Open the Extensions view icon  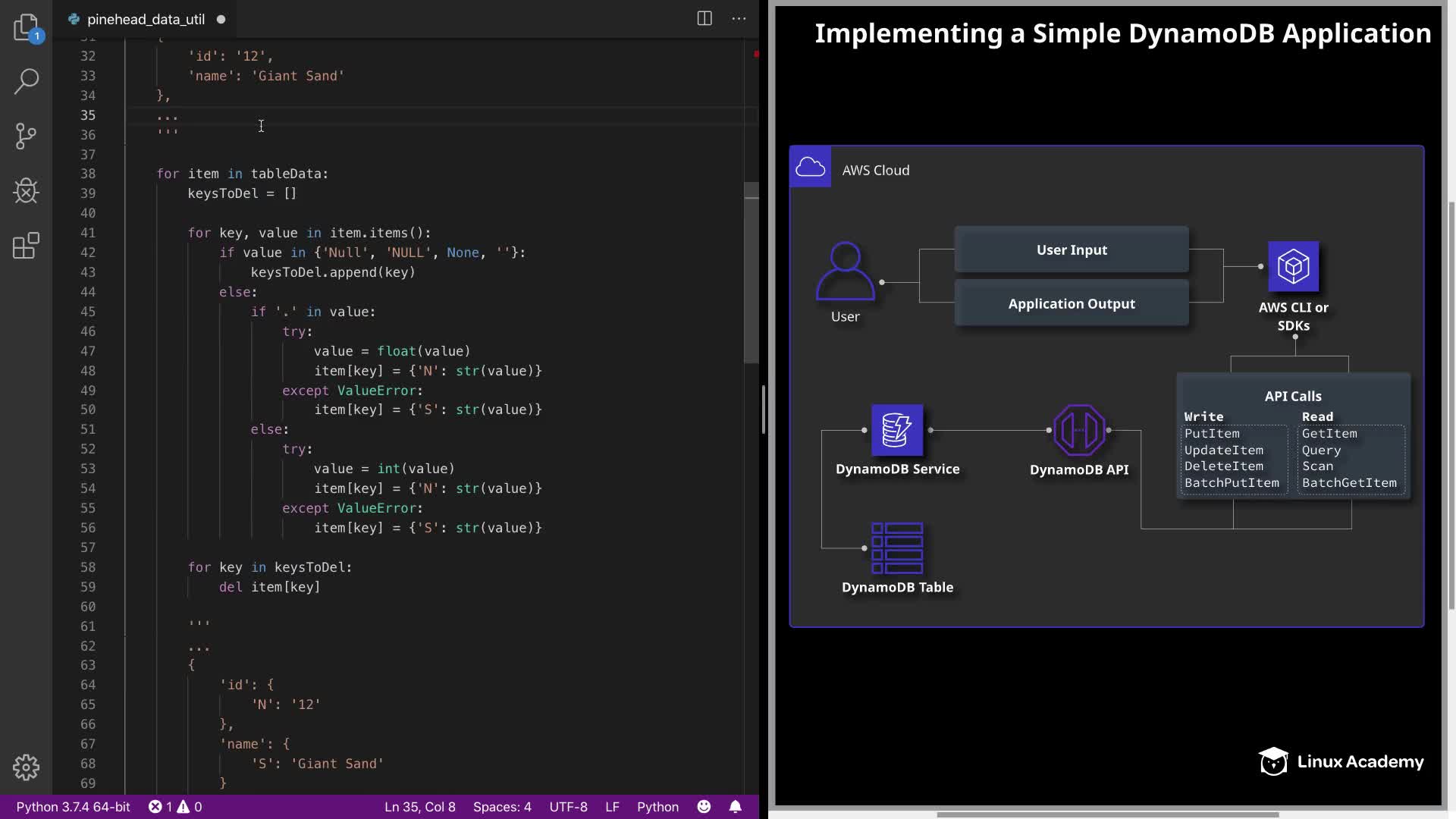[x=26, y=246]
